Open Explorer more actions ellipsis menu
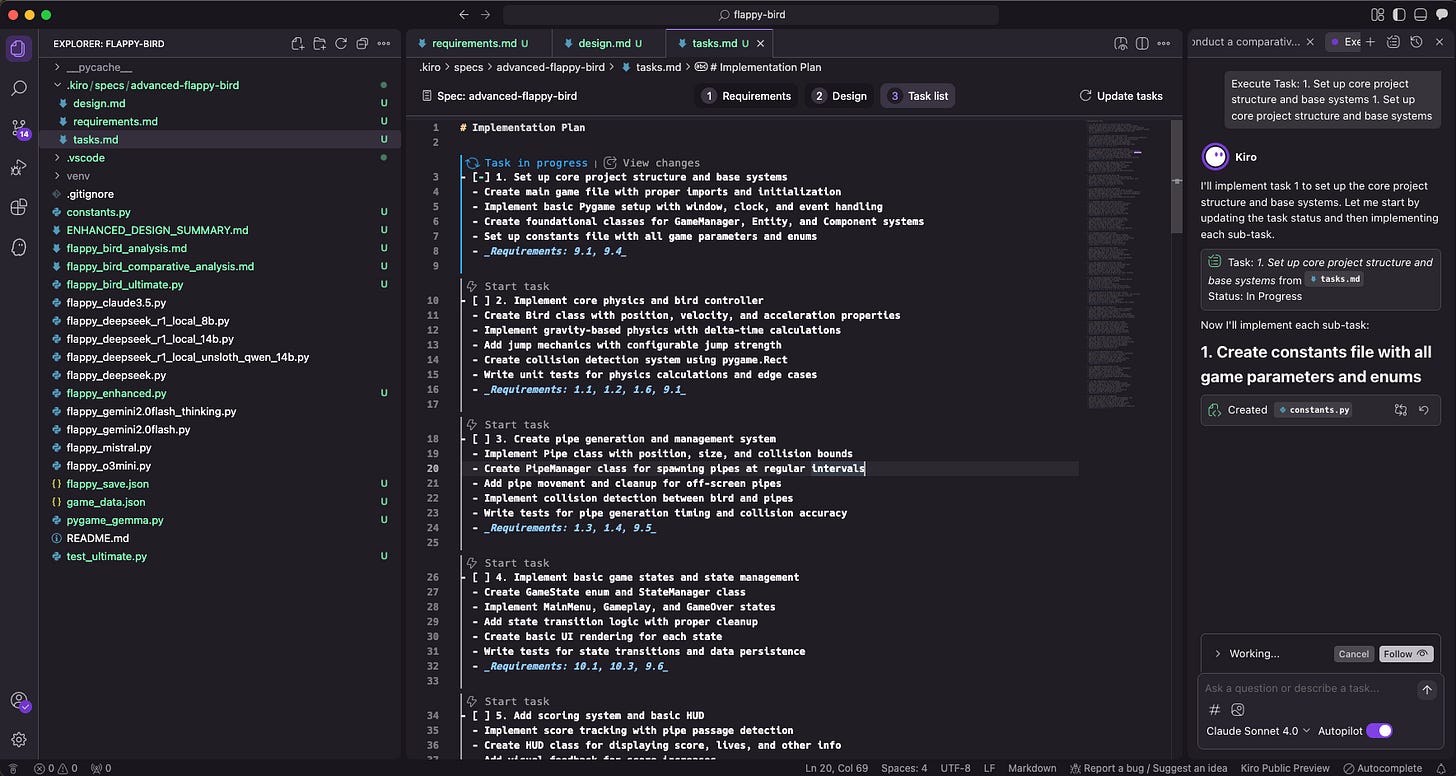 pyautogui.click(x=384, y=44)
